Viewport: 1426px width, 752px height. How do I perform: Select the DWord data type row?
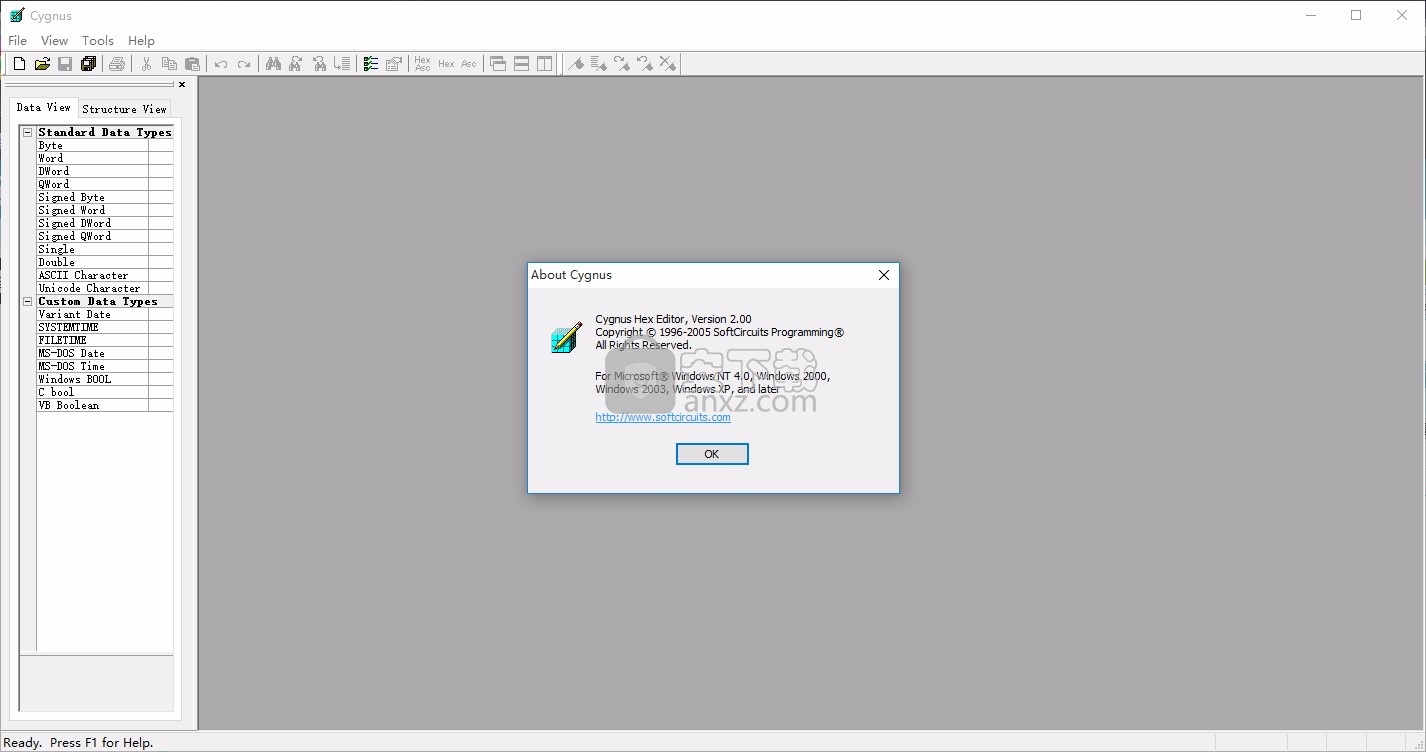tap(105, 171)
